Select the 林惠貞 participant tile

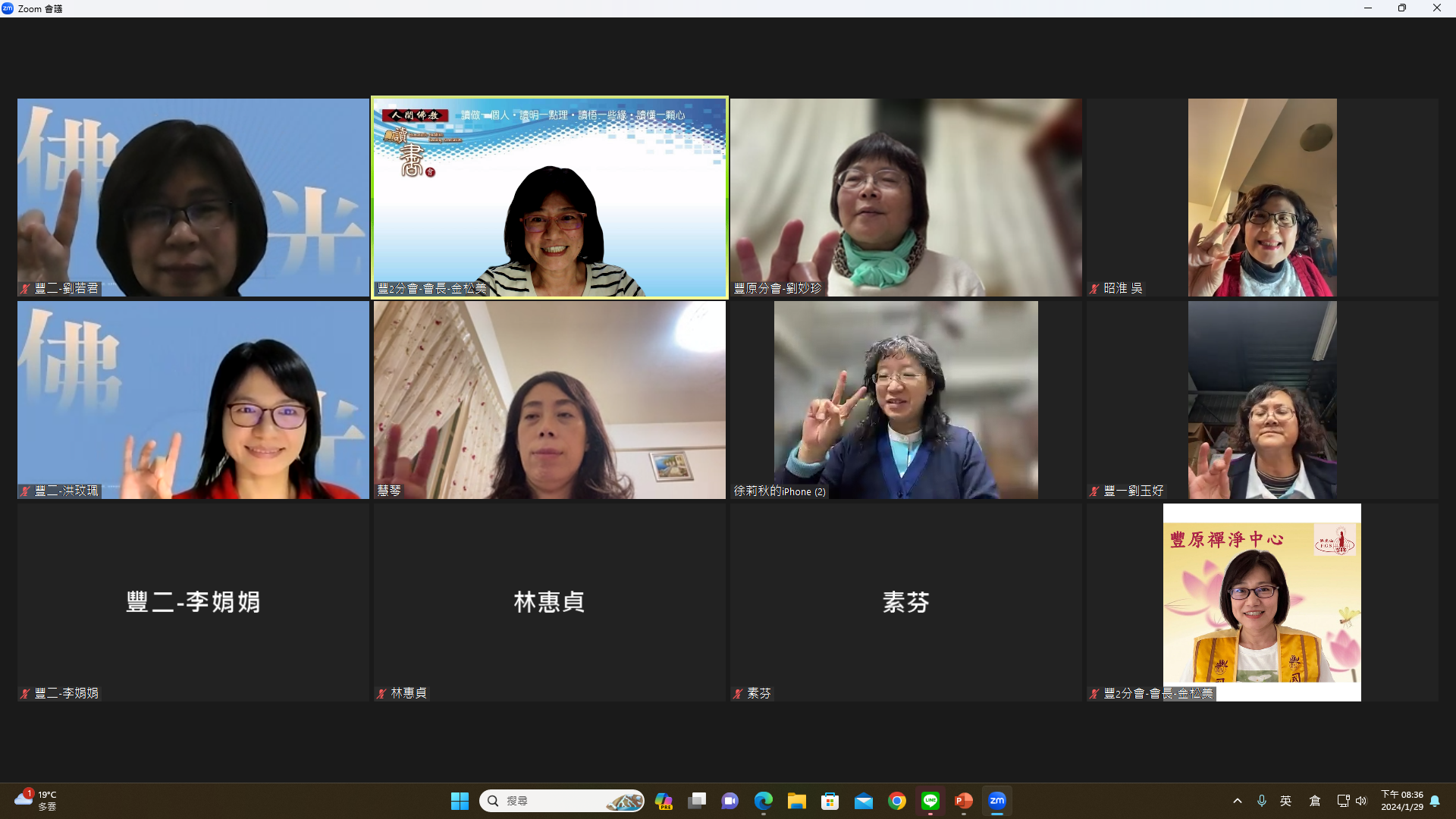point(549,602)
